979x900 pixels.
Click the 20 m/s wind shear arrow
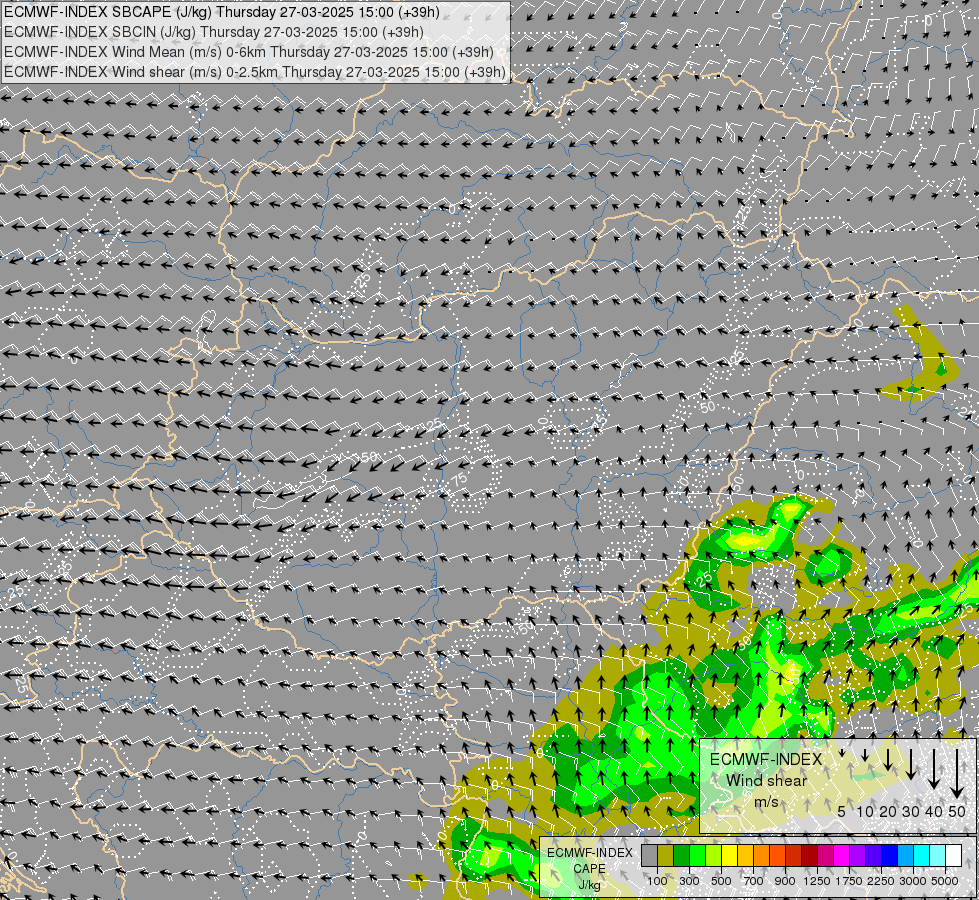pos(888,759)
